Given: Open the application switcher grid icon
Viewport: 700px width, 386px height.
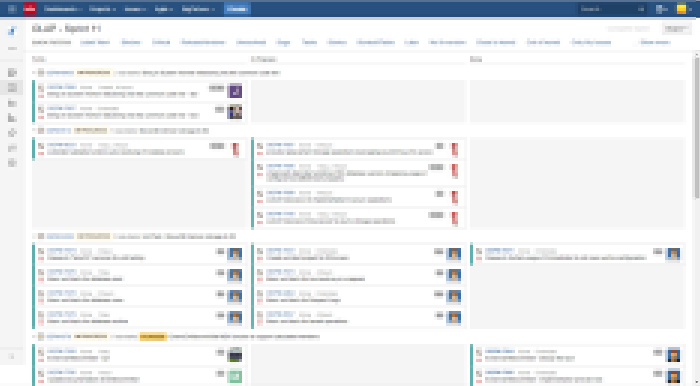Looking at the screenshot, I should click(12, 9).
